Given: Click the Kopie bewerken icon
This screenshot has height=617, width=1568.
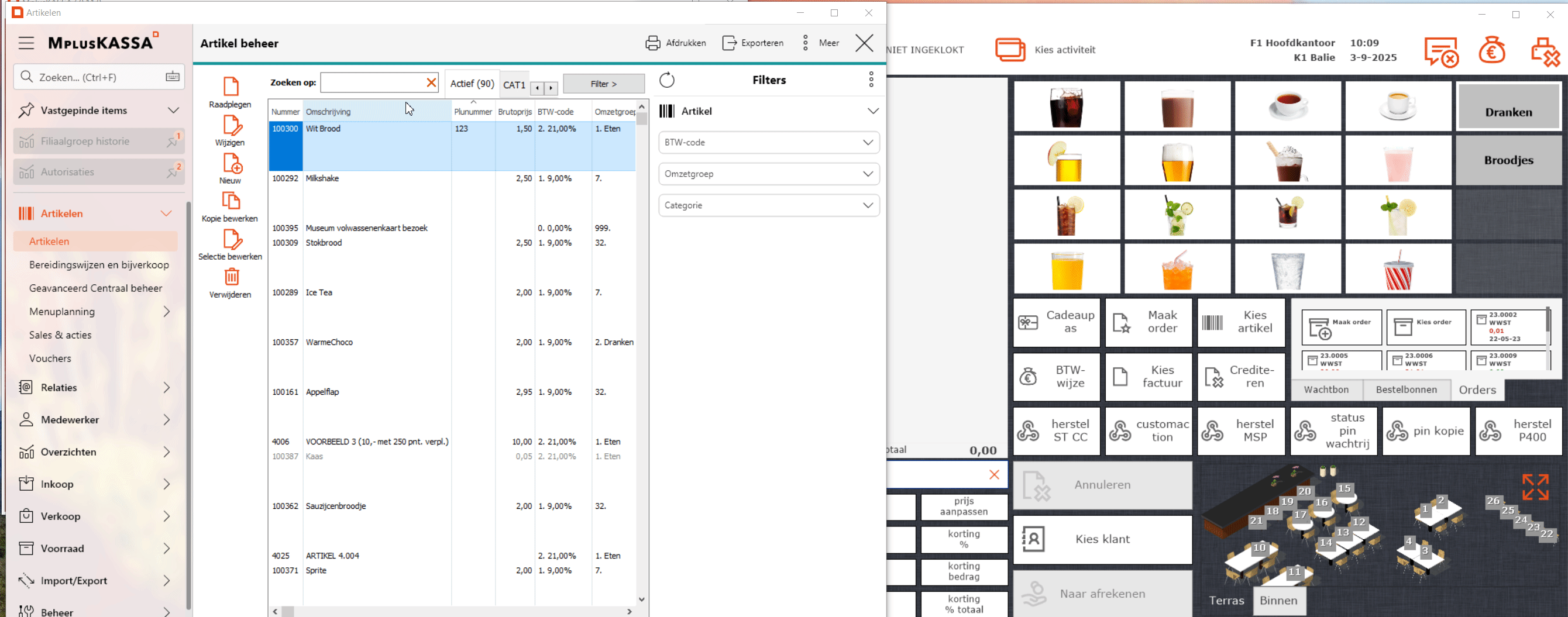Looking at the screenshot, I should click(x=231, y=201).
